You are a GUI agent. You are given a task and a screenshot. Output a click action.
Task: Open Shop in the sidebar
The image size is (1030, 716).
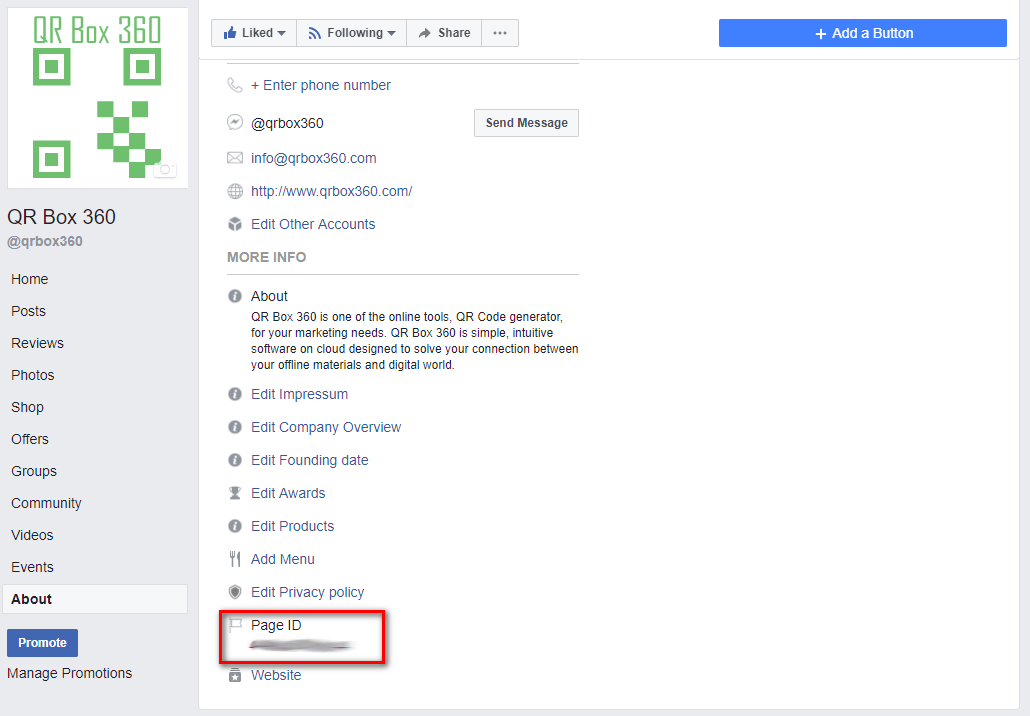click(x=28, y=407)
